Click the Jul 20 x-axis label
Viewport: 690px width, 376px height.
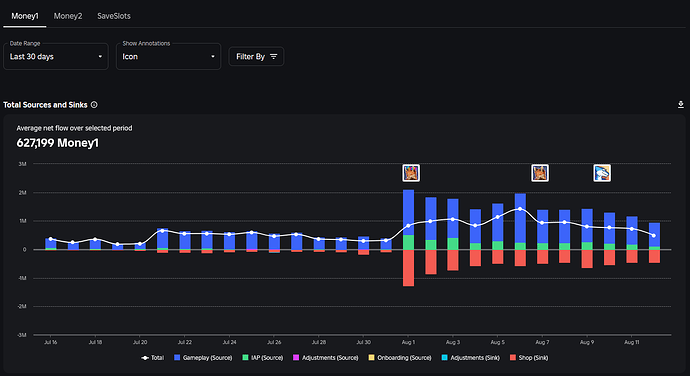click(x=140, y=342)
